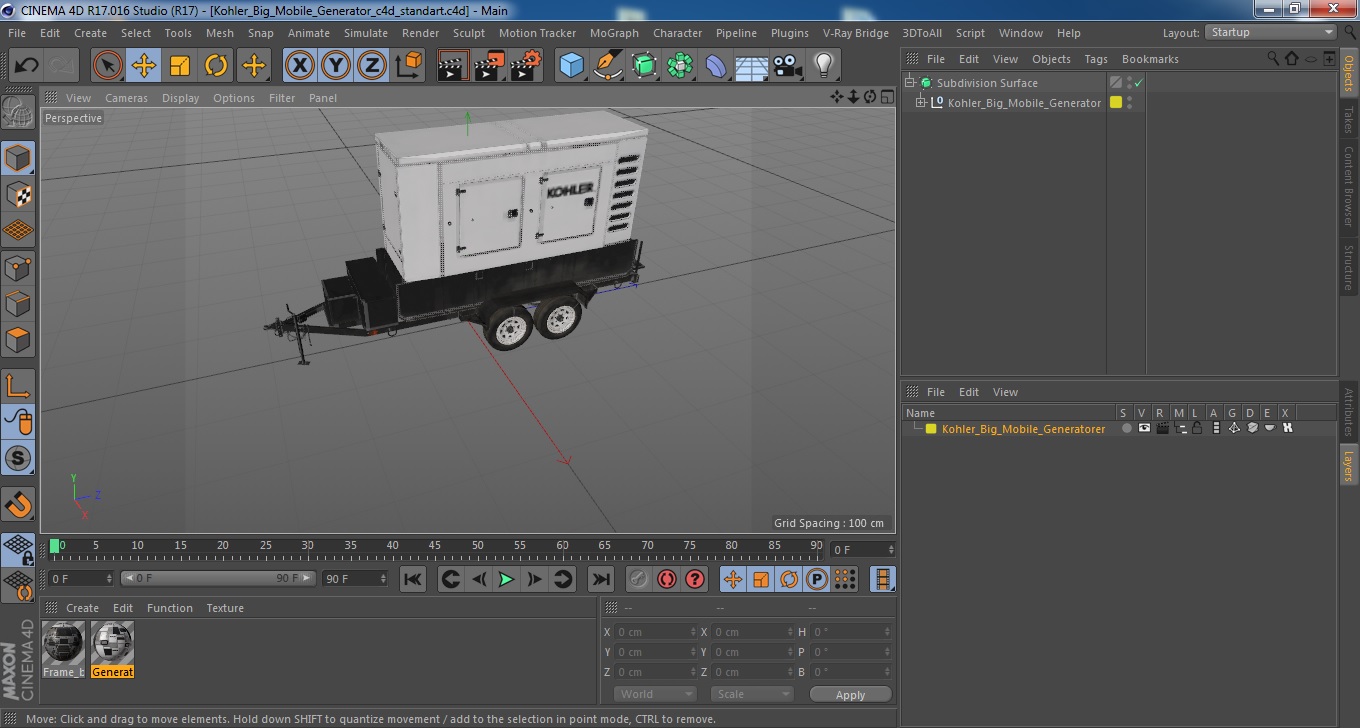1360x728 pixels.
Task: Add a Light object
Action: (x=824, y=66)
